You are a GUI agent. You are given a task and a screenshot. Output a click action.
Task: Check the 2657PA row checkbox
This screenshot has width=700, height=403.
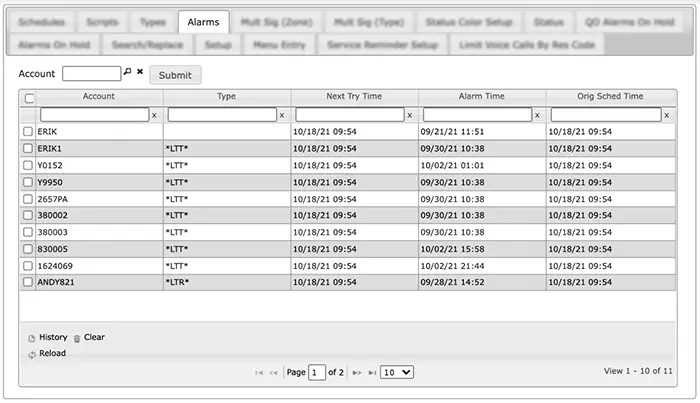(28, 199)
